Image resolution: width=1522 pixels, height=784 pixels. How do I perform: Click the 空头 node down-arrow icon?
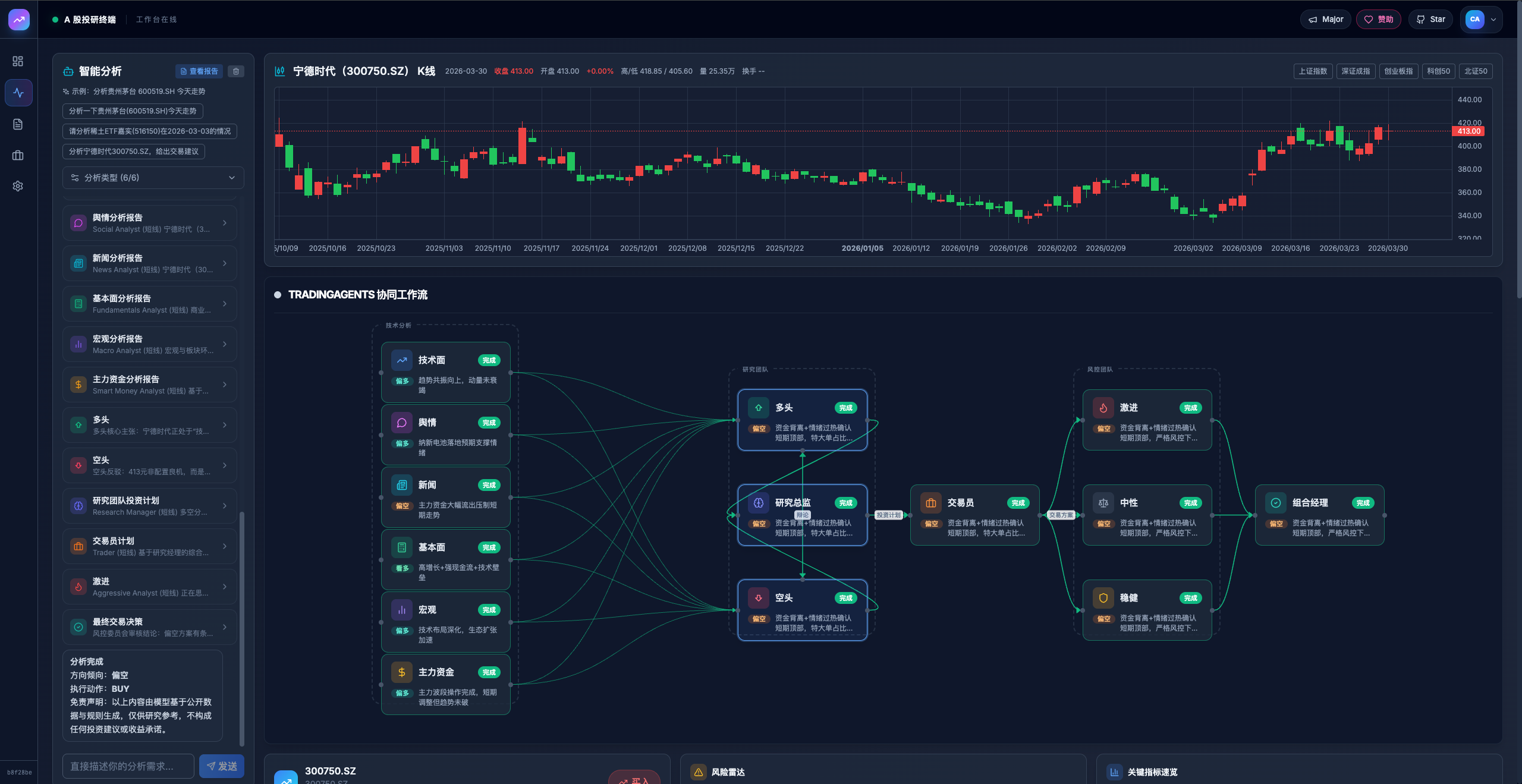[759, 598]
